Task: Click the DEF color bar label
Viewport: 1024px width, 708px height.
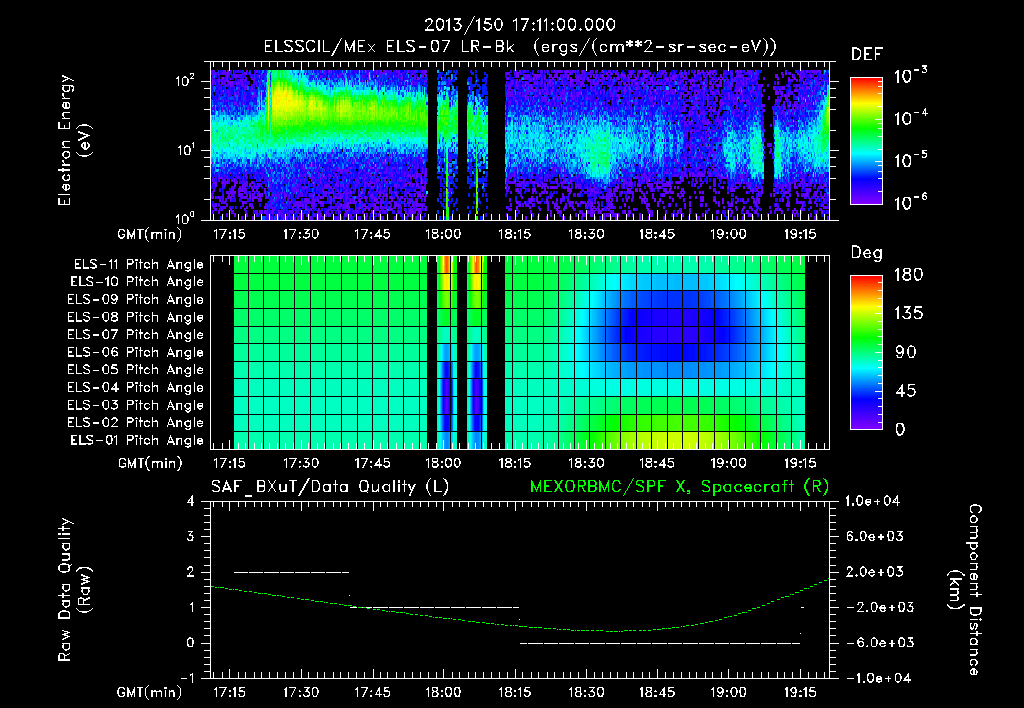Action: point(866,55)
